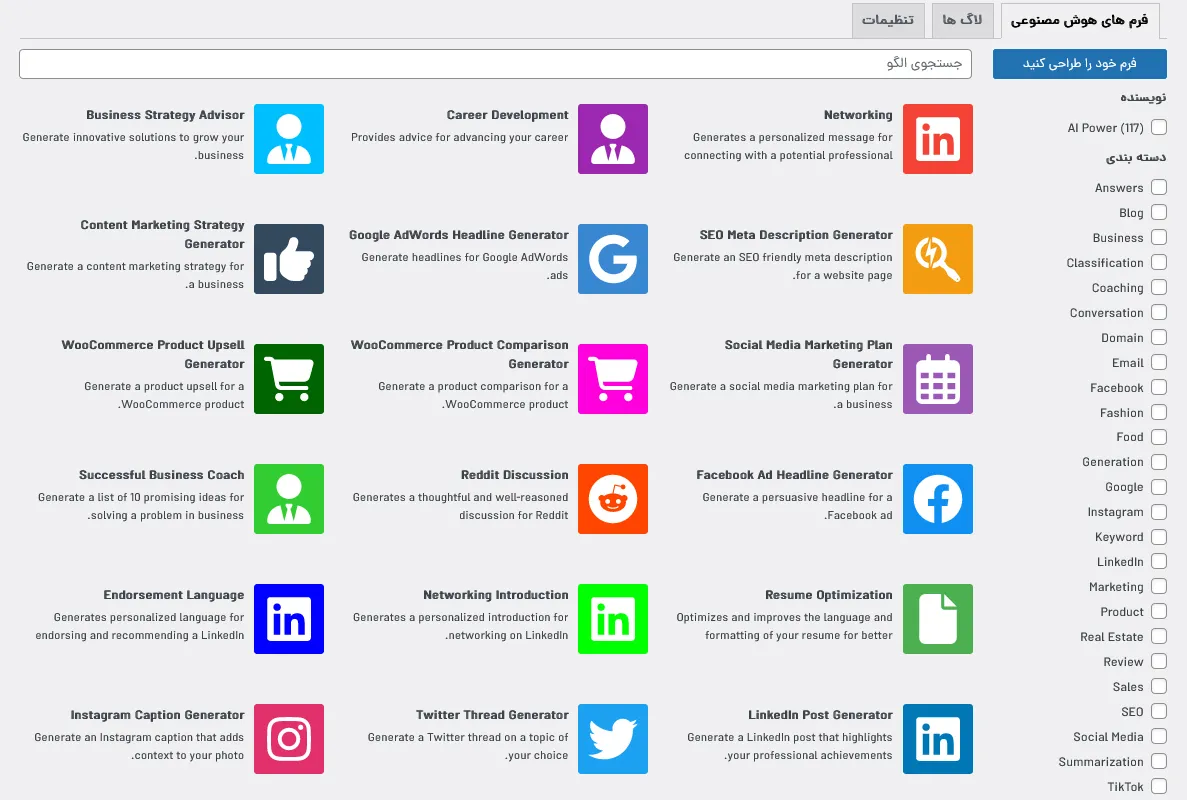
Task: Select the Content Marketing Strategy thumbs-up icon
Action: [288, 259]
